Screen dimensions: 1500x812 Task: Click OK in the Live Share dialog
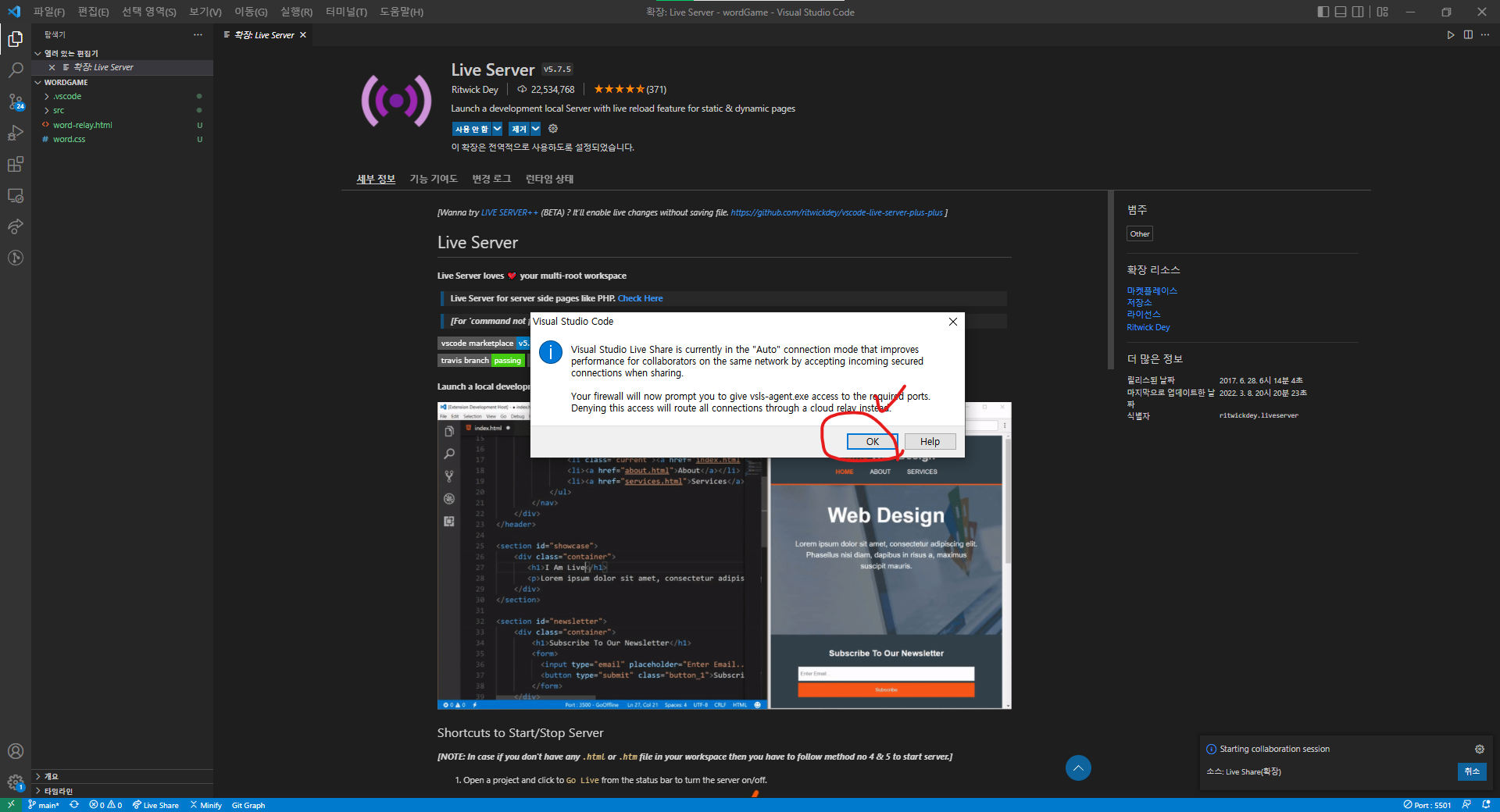(x=871, y=441)
